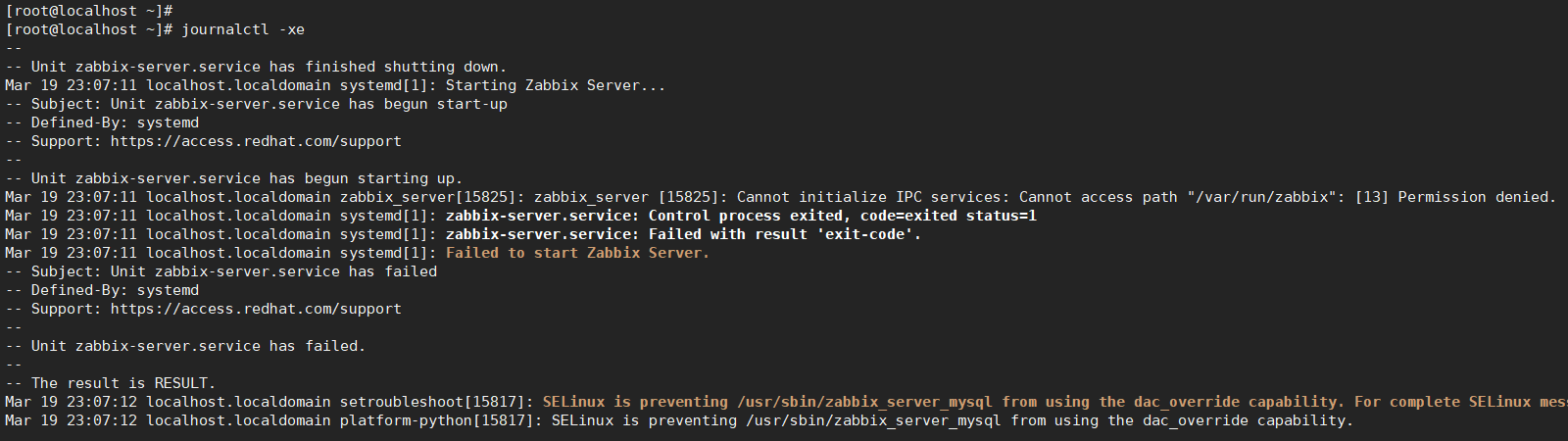Click the bold 'Control process exited, code=exited status=1' text
Screen dimensions: 1568x441
(843, 216)
